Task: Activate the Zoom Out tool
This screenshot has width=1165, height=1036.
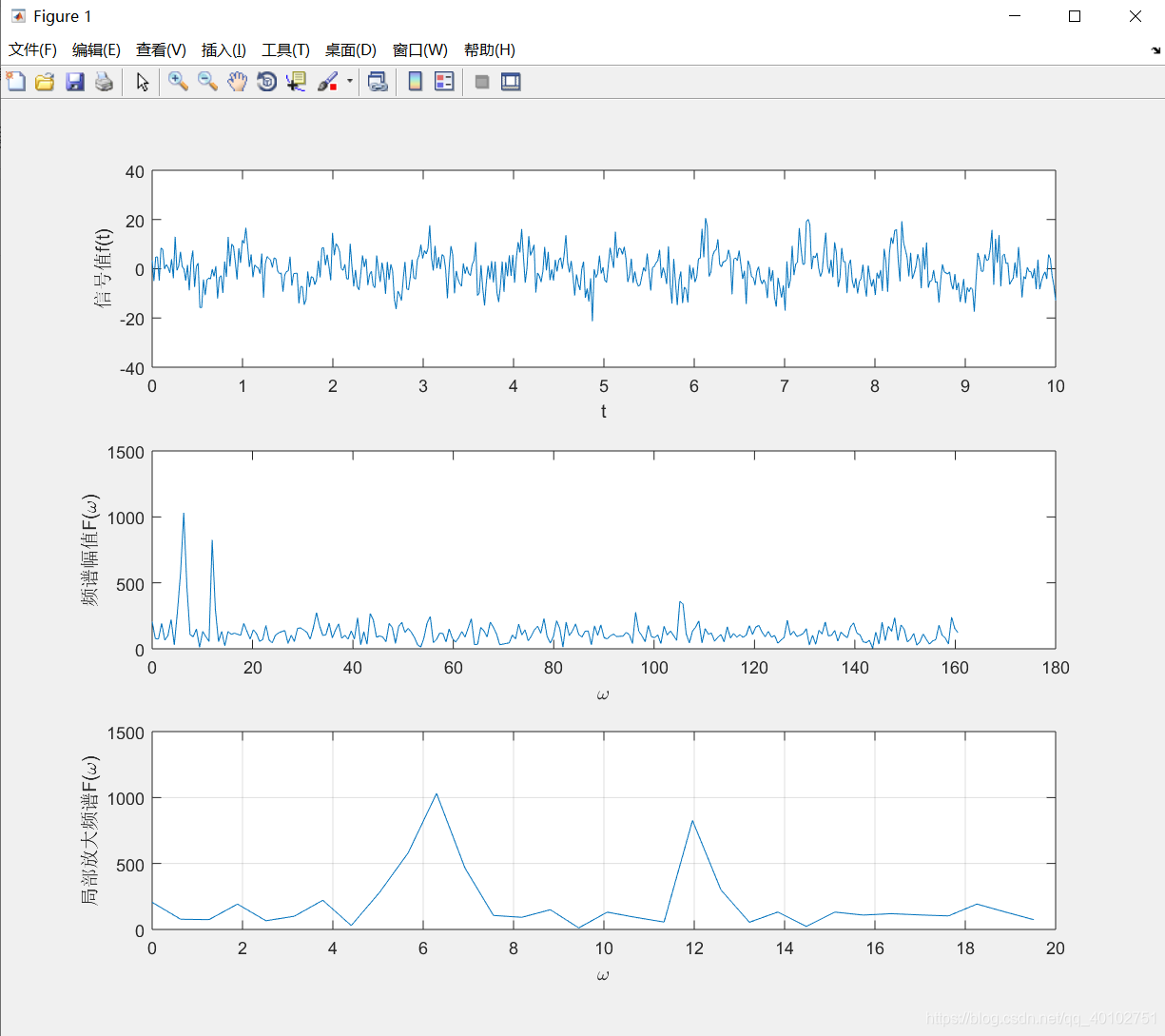Action: point(207,82)
